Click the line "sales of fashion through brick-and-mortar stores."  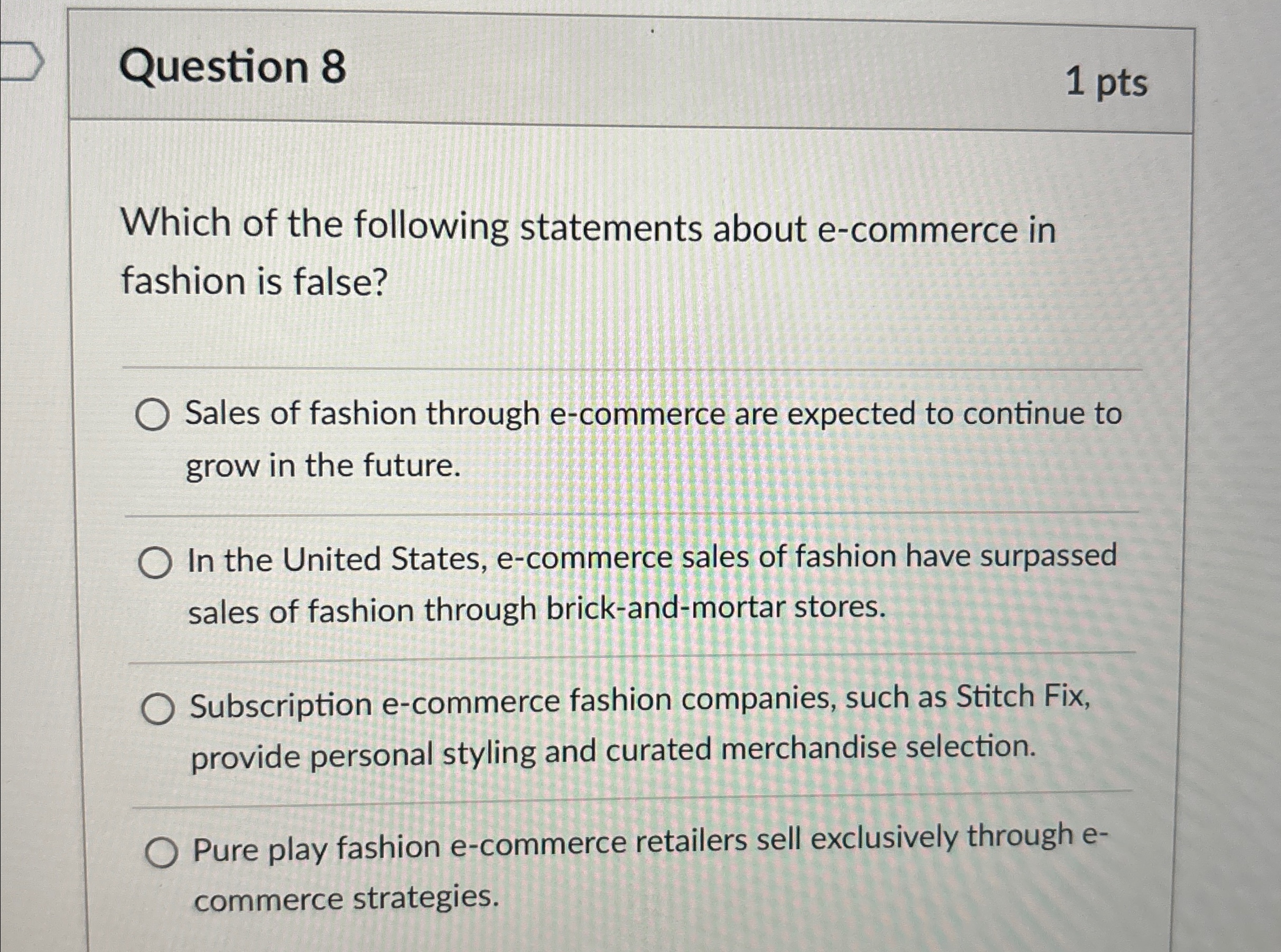coord(536,610)
